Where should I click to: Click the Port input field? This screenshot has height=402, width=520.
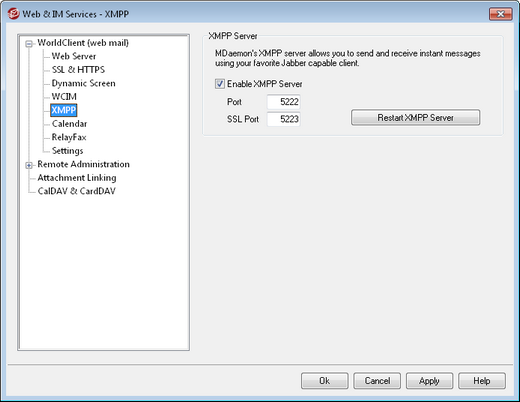284,102
